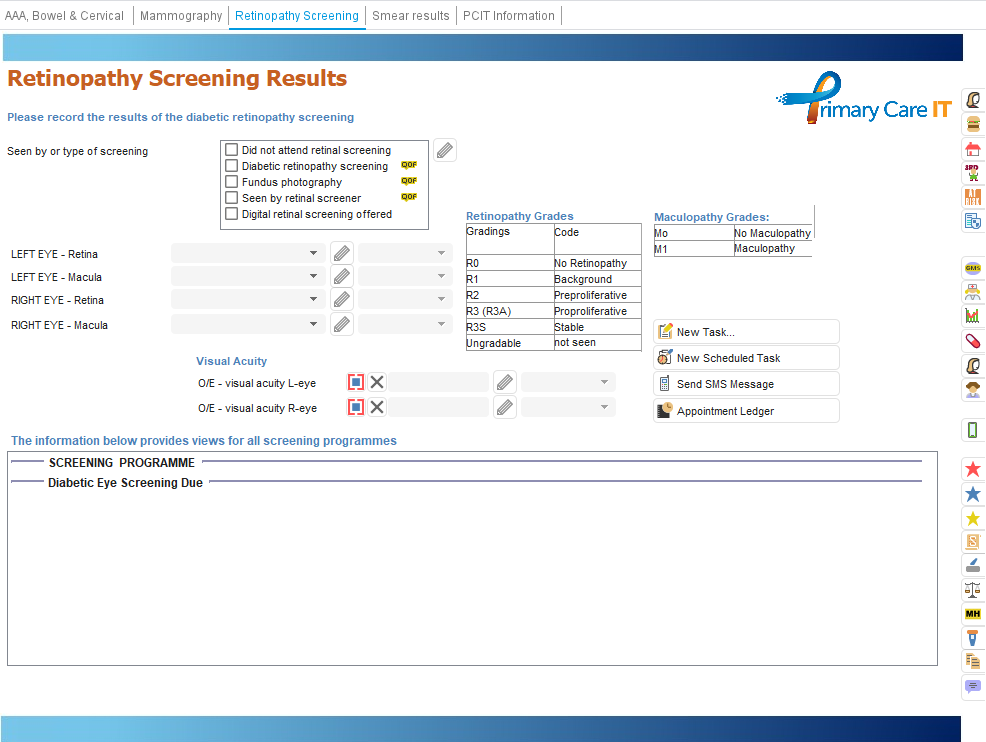Click the New Task... button
986x742 pixels.
[x=746, y=332]
